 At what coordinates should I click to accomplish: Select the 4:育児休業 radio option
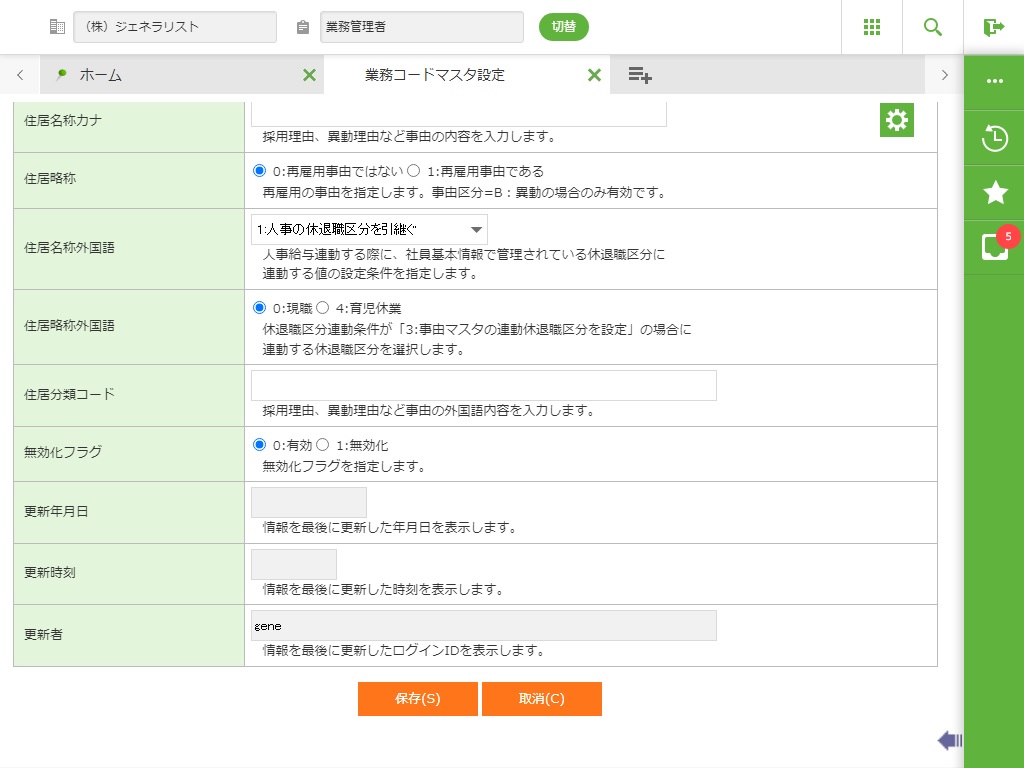pyautogui.click(x=322, y=308)
